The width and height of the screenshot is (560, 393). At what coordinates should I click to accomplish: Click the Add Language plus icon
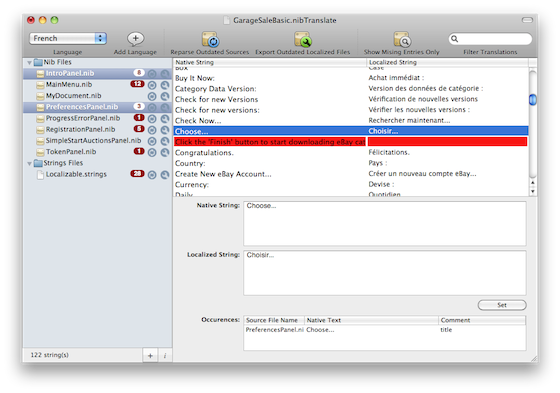coord(135,38)
